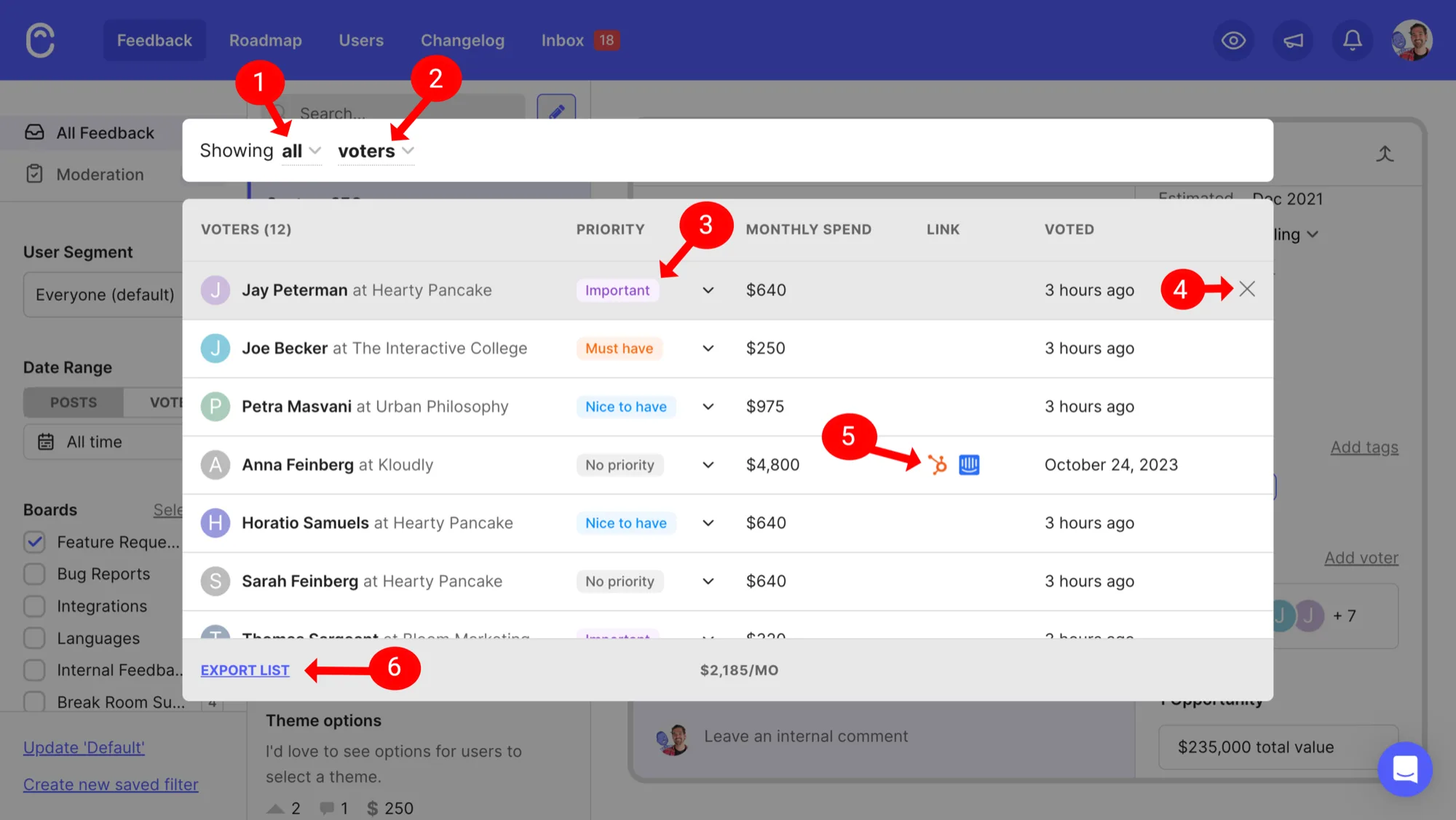This screenshot has width=1456, height=820.
Task: Open the Showing 'all' dropdown
Action: tap(301, 151)
